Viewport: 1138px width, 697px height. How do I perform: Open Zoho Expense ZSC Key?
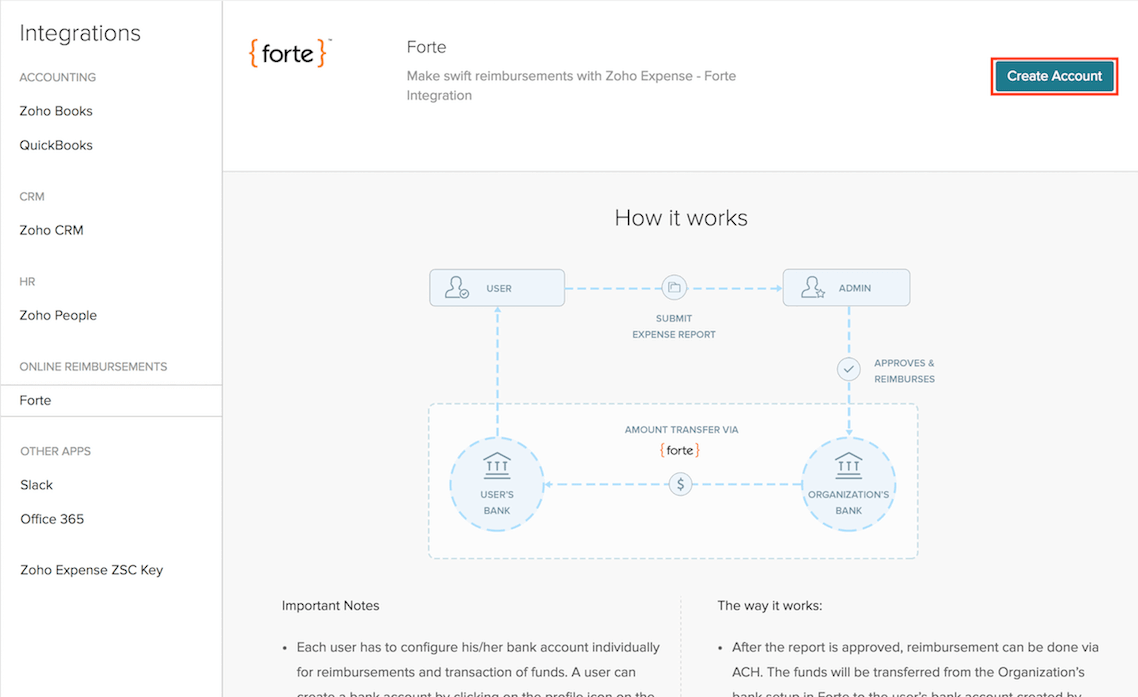tap(91, 570)
